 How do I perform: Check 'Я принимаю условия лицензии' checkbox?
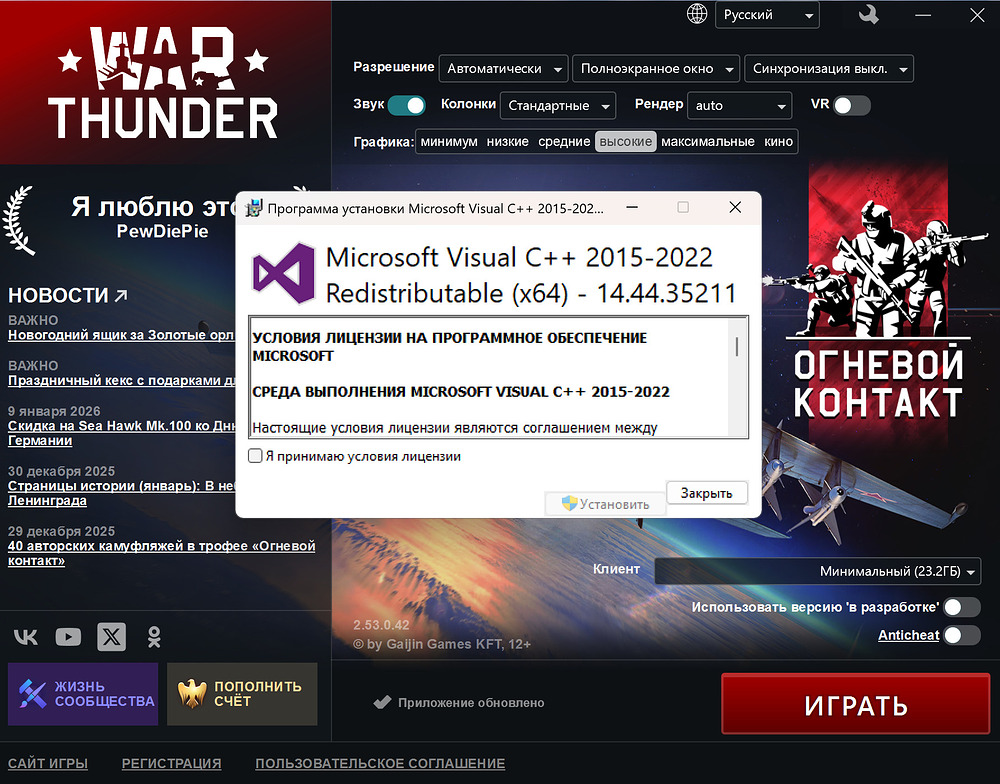[255, 456]
